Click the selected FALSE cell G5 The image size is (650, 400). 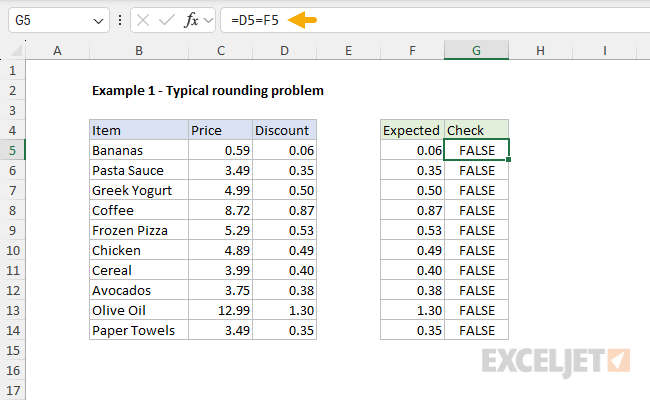click(476, 150)
